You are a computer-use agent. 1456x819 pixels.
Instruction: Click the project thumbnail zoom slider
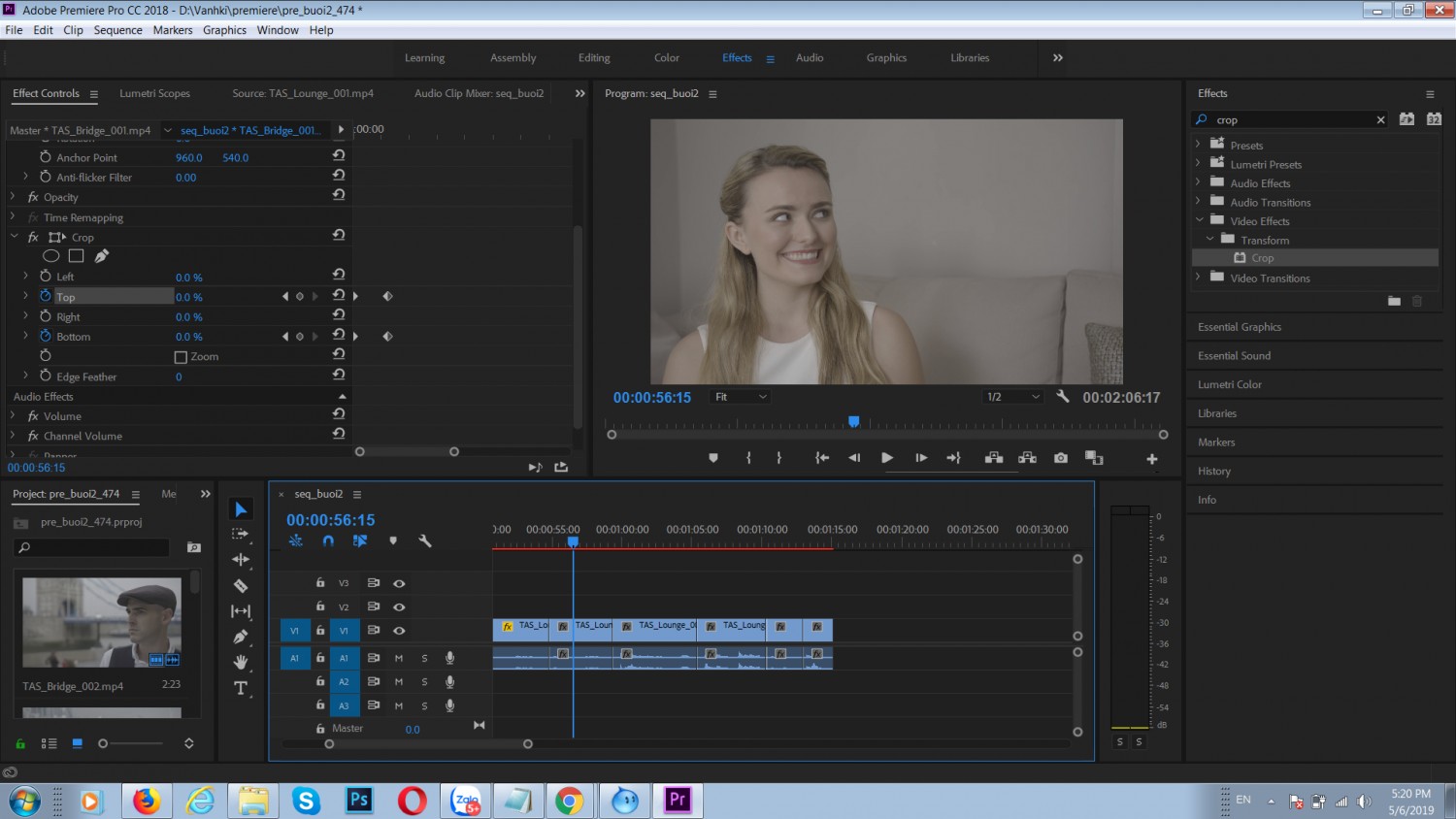click(x=132, y=743)
